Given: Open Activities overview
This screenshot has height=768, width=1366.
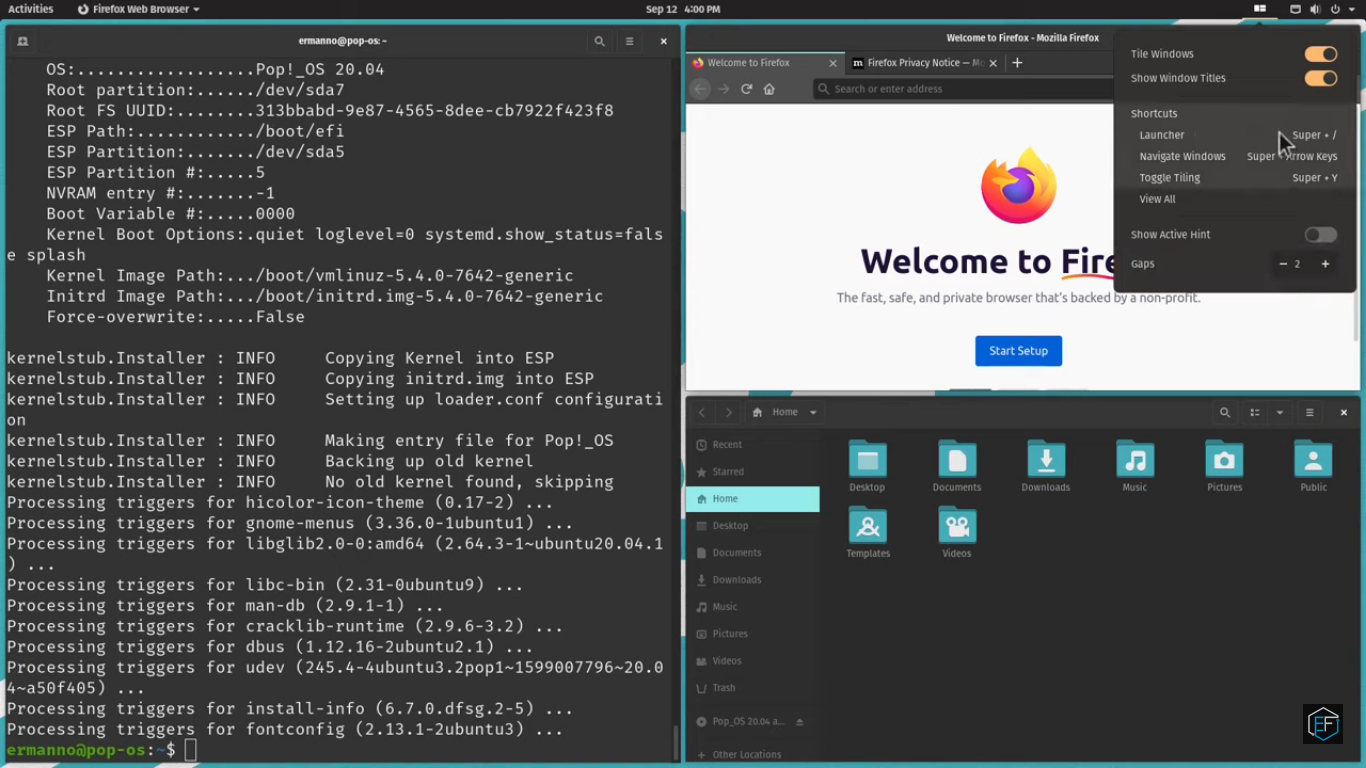Looking at the screenshot, I should (x=30, y=9).
